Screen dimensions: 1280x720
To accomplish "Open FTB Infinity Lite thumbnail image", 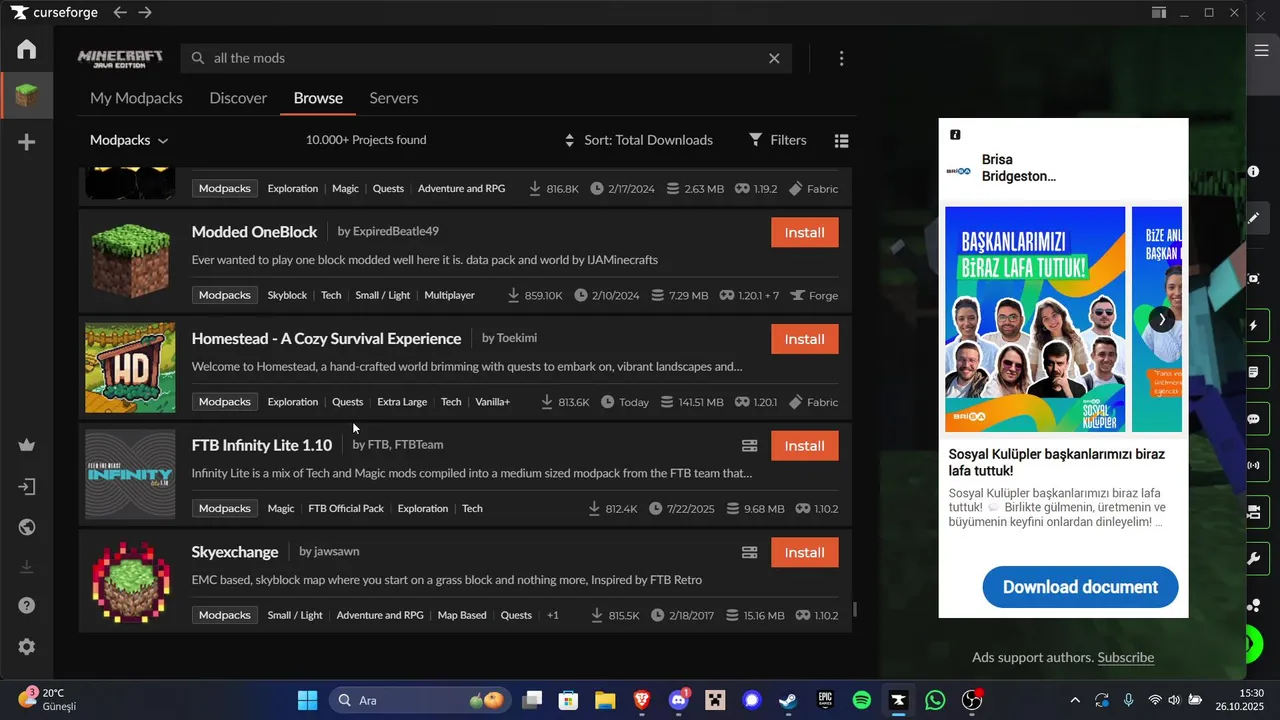I will (x=130, y=474).
